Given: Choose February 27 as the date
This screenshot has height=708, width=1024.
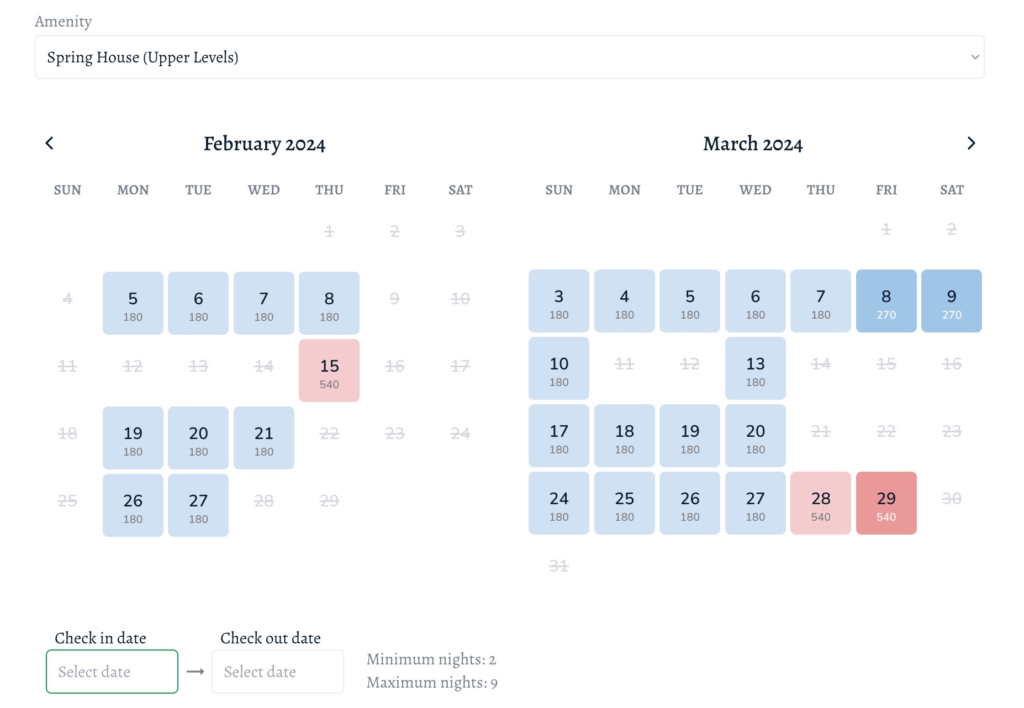Looking at the screenshot, I should (198, 505).
